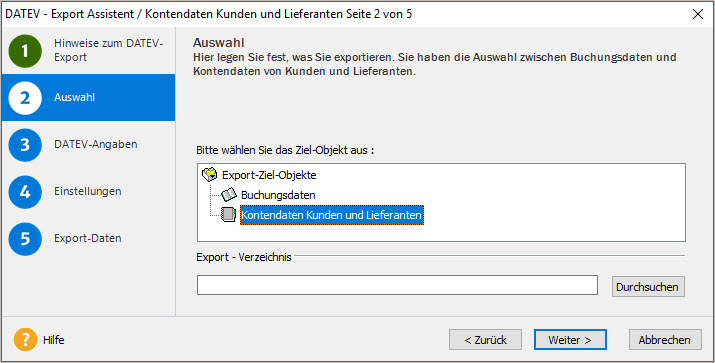Click the blue step 4 circle icon
The width and height of the screenshot is (715, 363).
click(x=25, y=192)
